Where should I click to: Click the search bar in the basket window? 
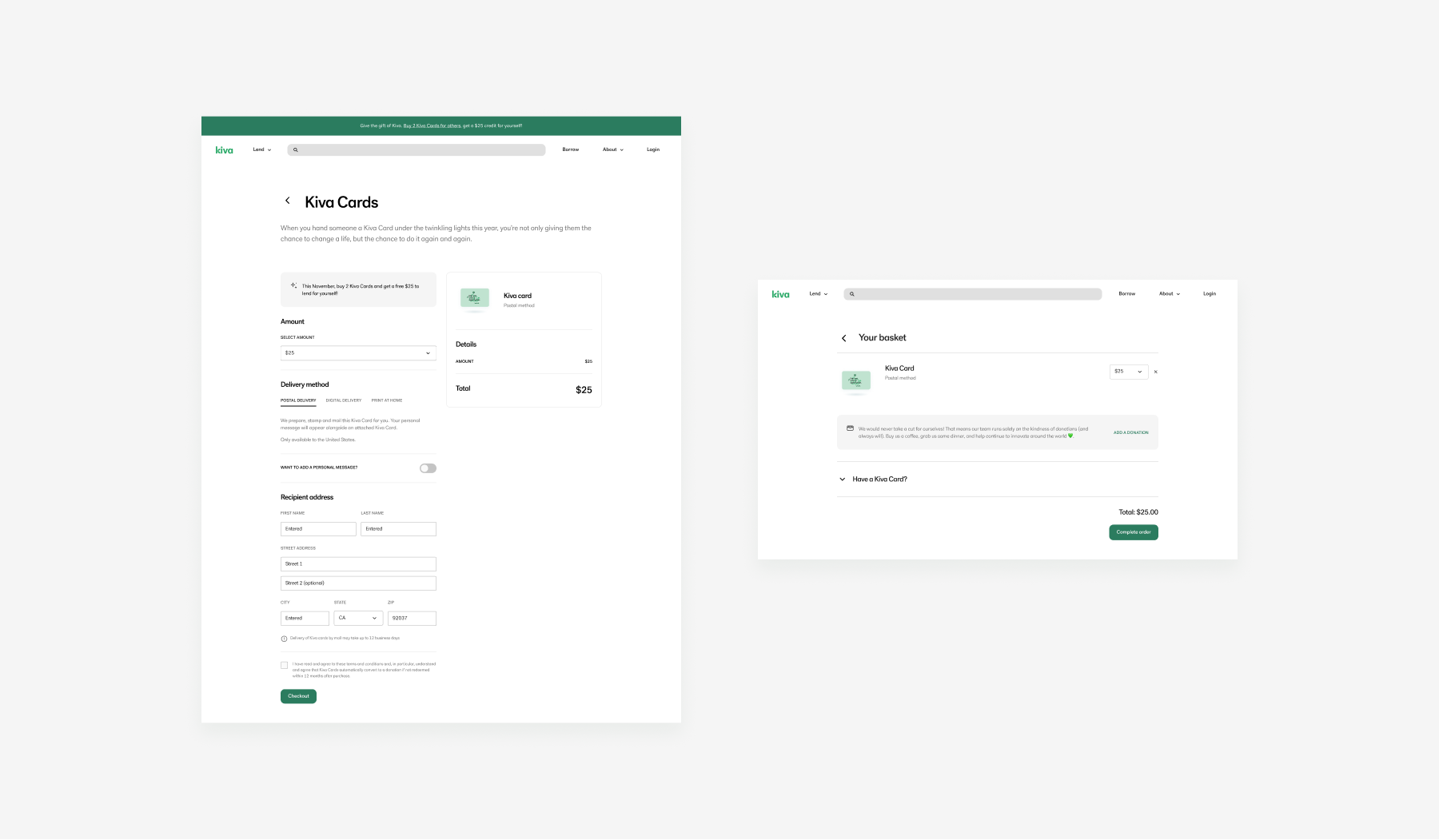[973, 294]
